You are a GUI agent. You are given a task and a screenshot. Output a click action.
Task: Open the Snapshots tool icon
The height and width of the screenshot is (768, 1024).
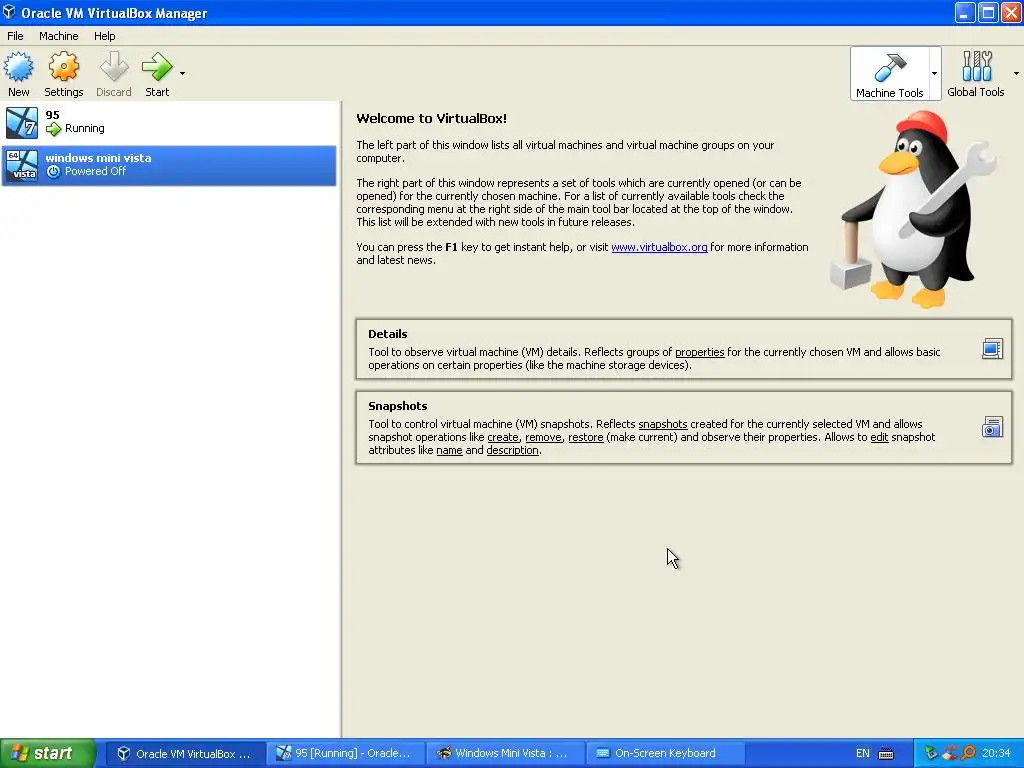point(992,427)
